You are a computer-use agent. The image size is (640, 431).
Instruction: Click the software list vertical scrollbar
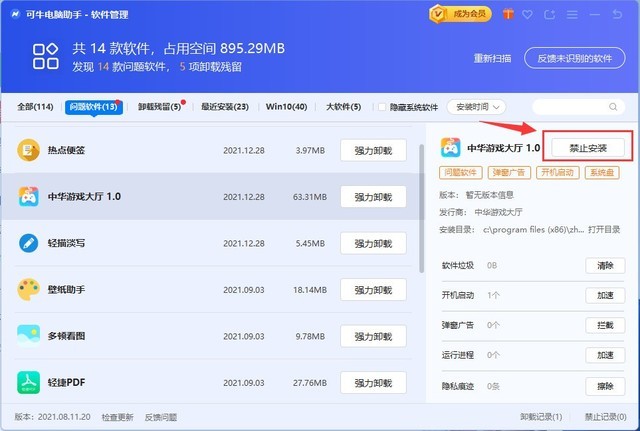[421, 208]
